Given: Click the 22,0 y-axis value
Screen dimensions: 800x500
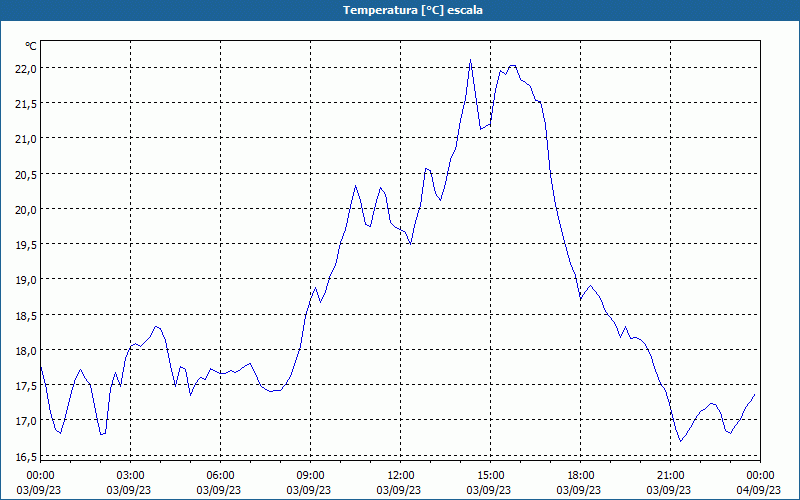Looking at the screenshot, I should (x=25, y=69).
